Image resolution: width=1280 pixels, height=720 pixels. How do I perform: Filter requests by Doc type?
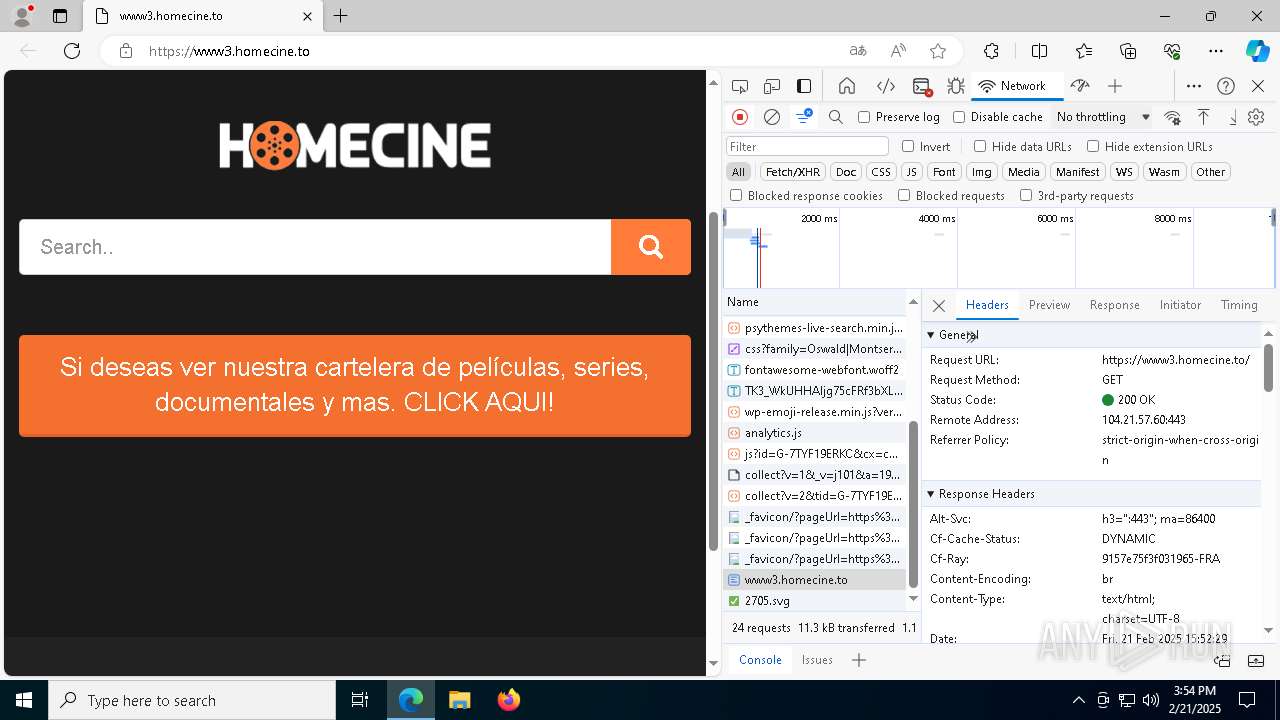coord(846,172)
